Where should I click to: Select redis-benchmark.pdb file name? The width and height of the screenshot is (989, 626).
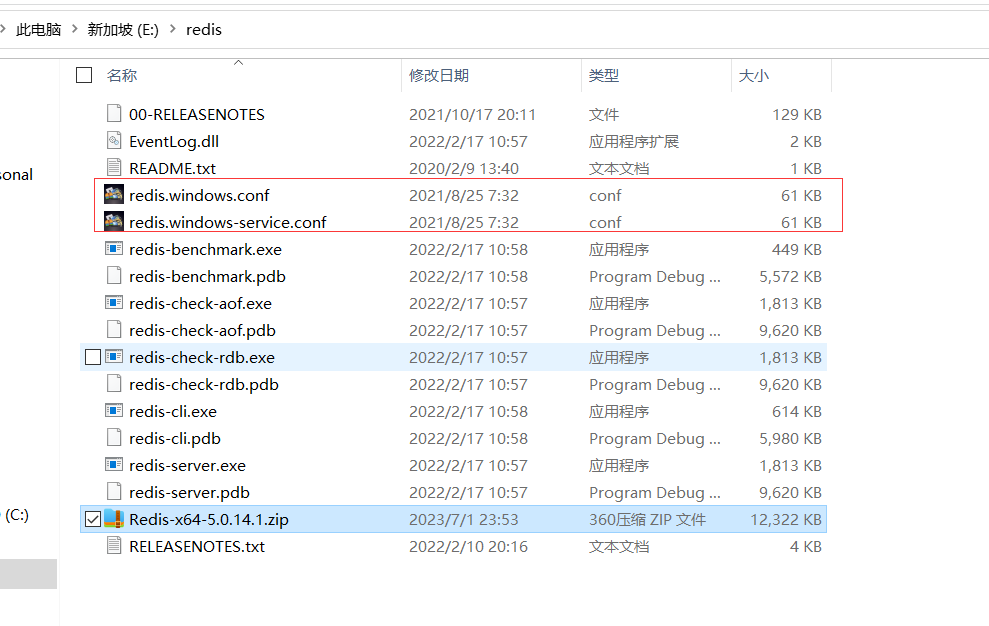click(208, 276)
